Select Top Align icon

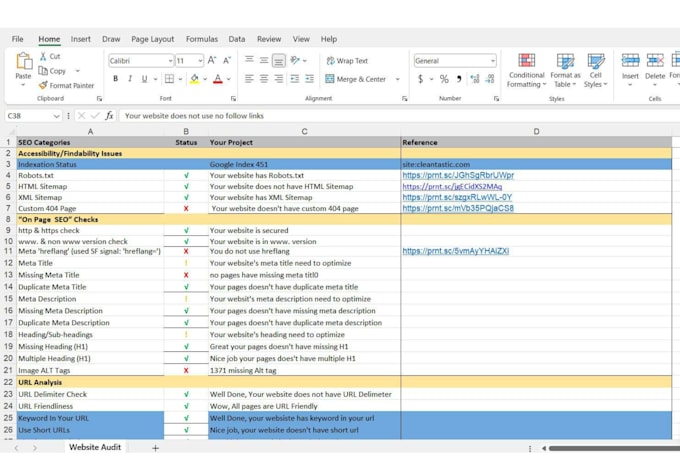tap(249, 59)
